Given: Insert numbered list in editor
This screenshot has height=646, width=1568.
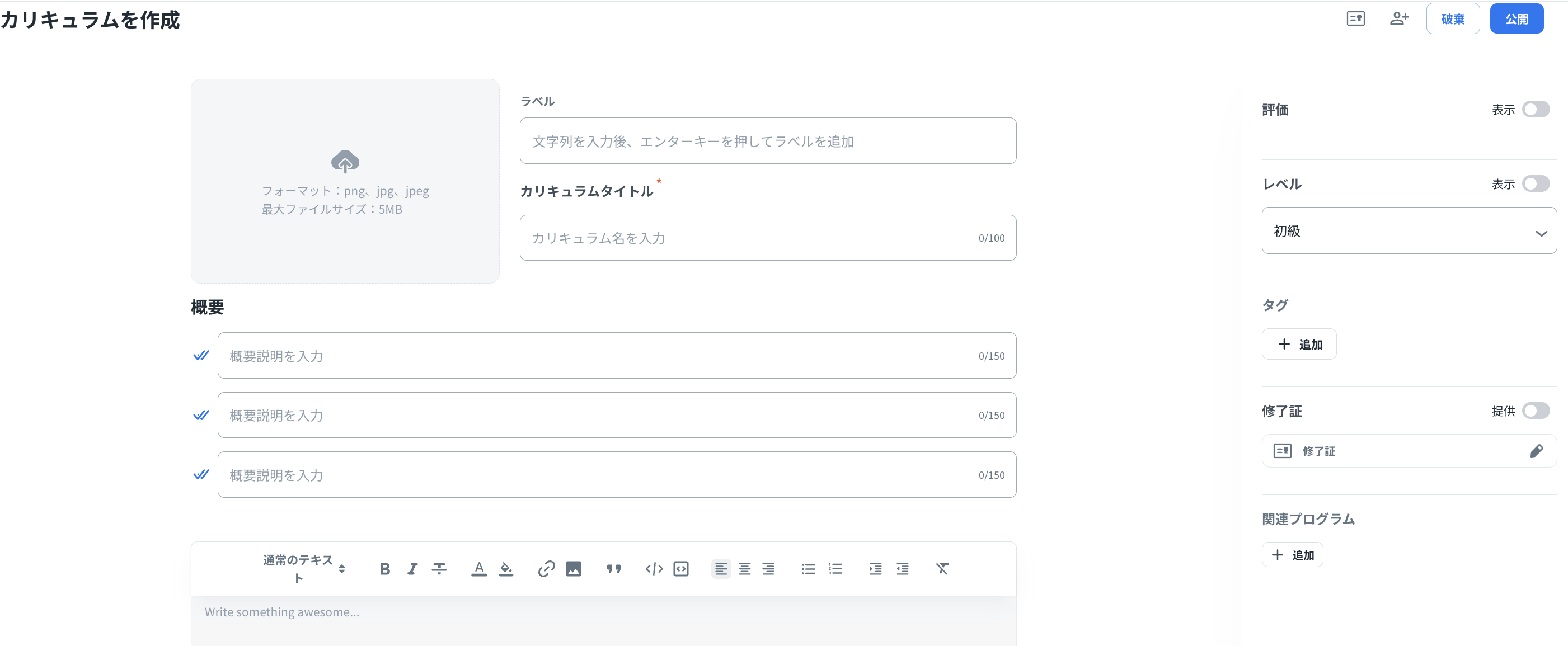Looking at the screenshot, I should [835, 569].
